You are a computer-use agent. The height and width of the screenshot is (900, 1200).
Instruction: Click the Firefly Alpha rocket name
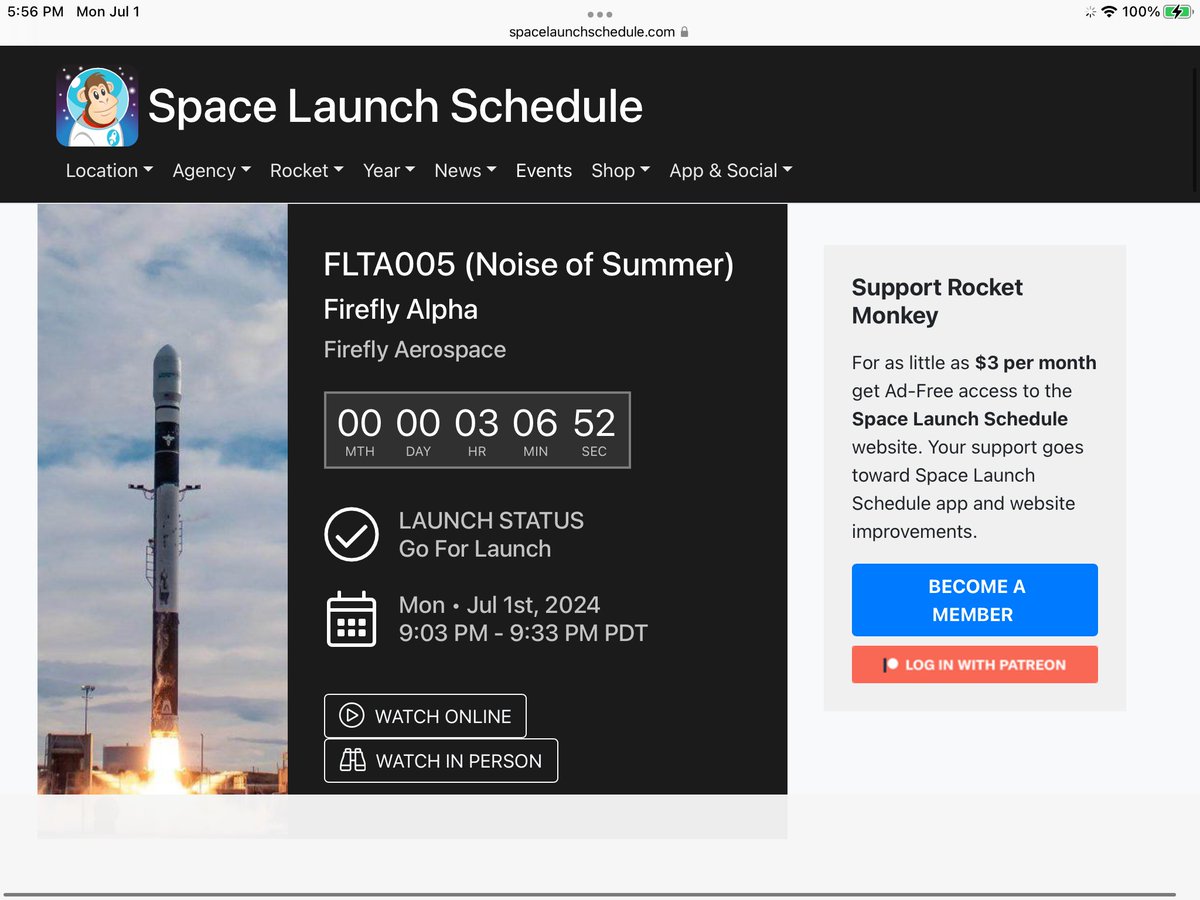coord(401,309)
